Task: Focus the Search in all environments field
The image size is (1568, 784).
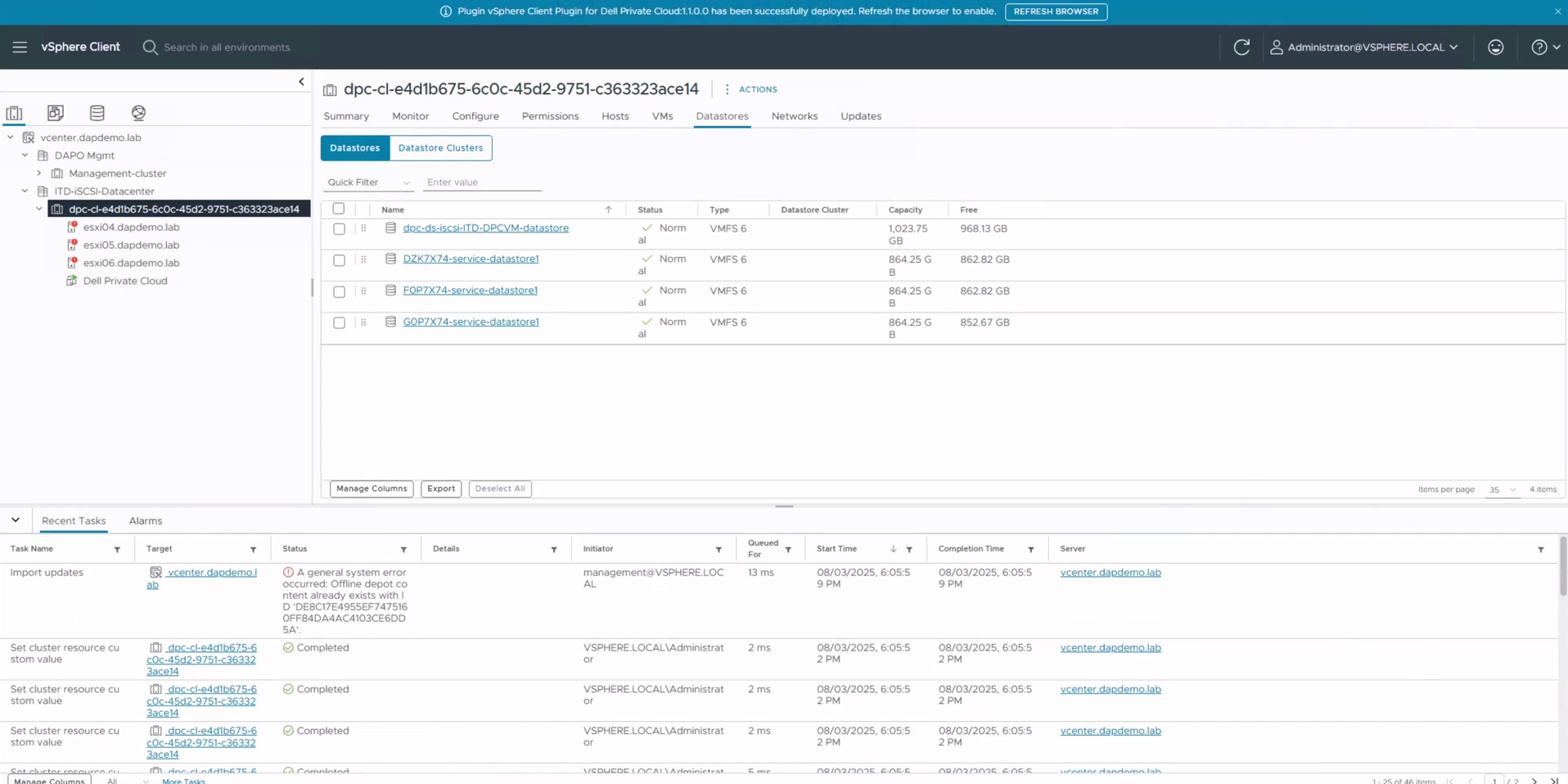Action: tap(227, 47)
